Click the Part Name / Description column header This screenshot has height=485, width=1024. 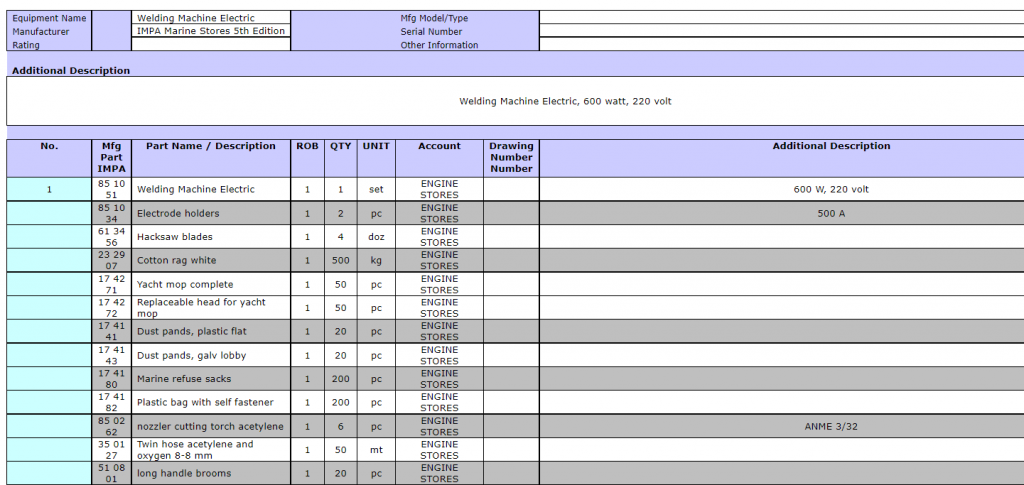[x=211, y=146]
